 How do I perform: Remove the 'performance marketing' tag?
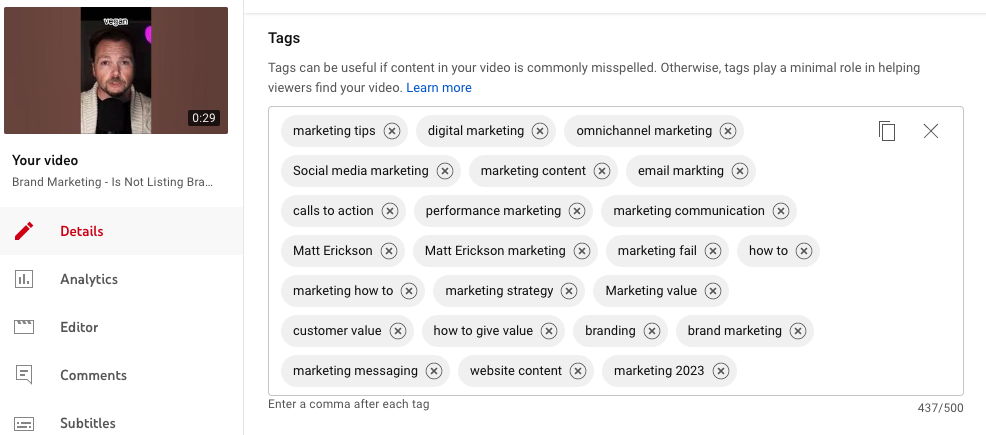(x=577, y=211)
